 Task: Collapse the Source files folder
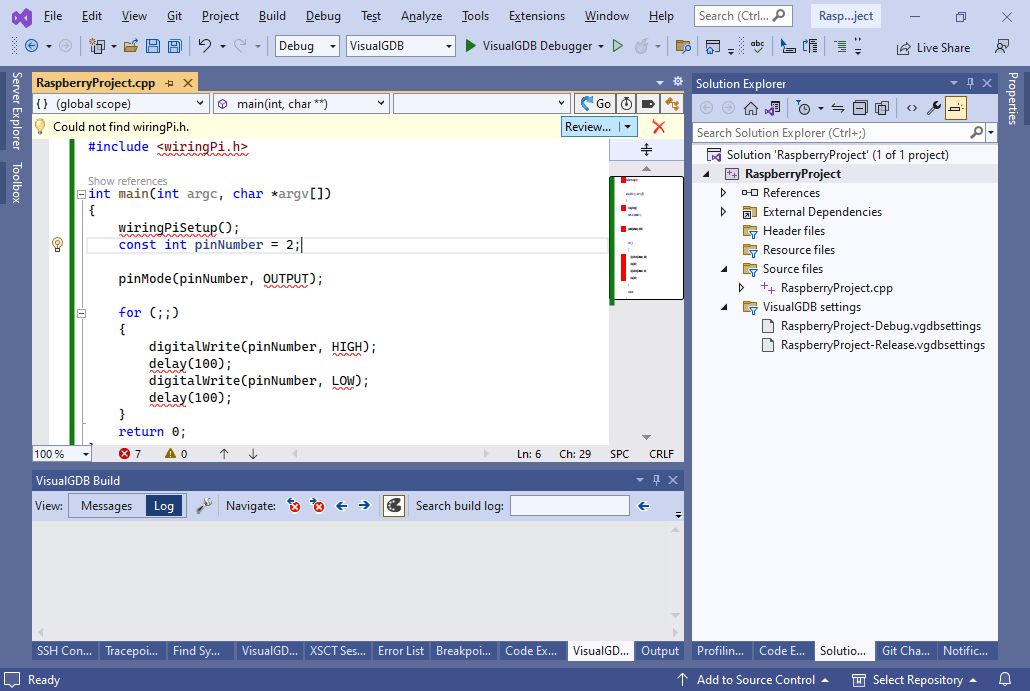[725, 269]
